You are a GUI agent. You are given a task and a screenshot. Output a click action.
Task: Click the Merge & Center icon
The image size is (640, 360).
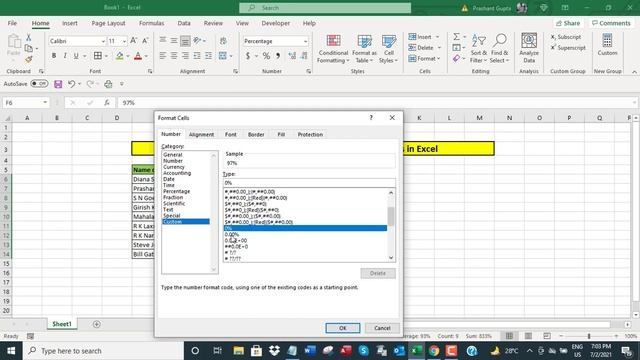[222, 56]
